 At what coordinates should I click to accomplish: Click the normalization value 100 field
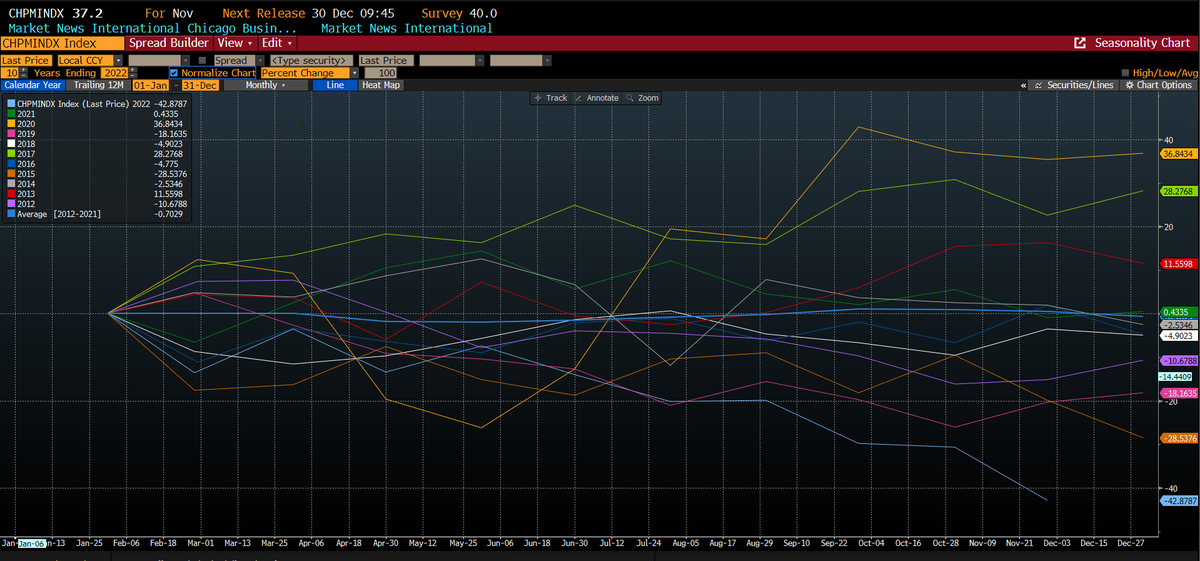pos(380,73)
